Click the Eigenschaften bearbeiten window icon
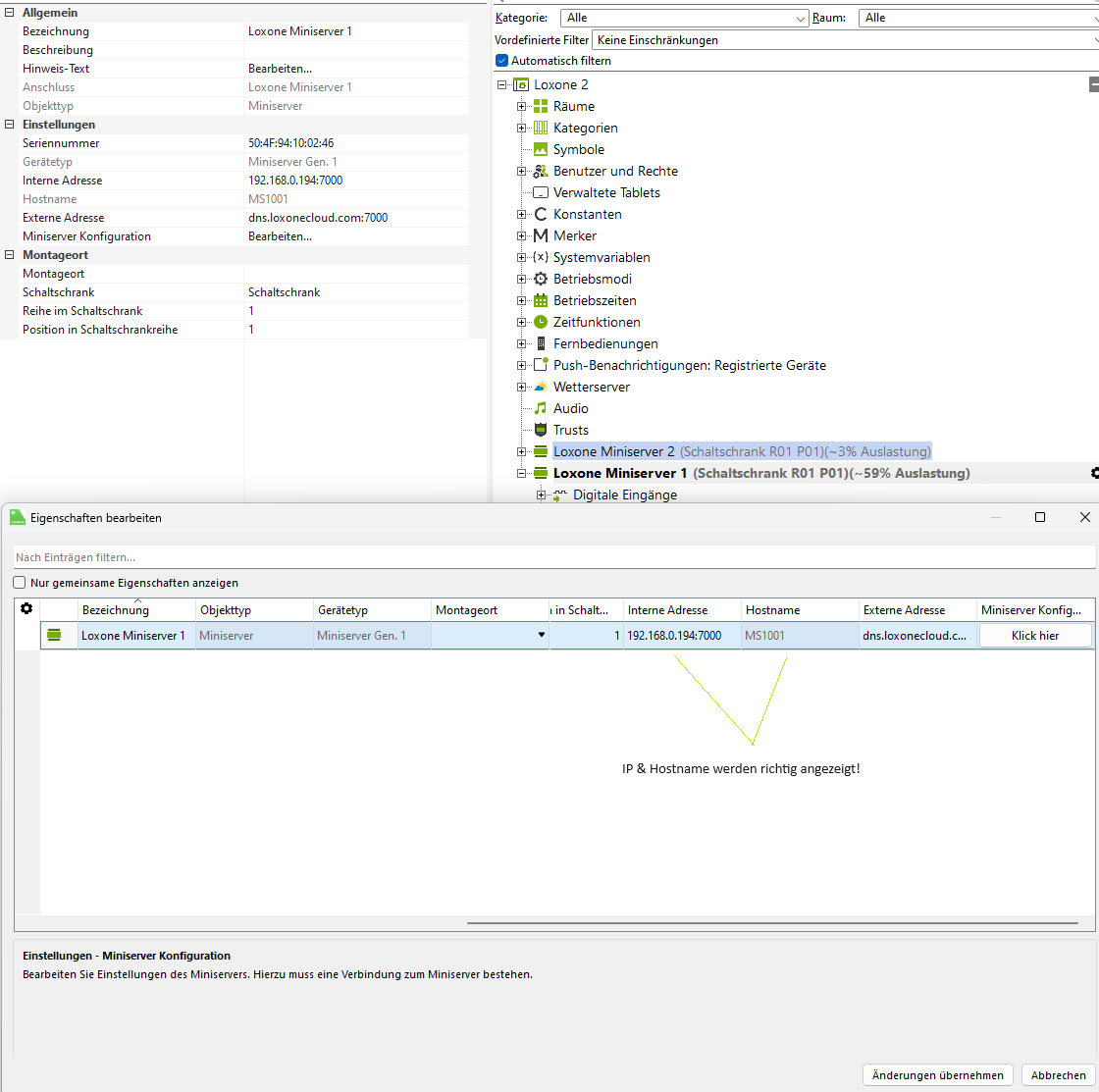This screenshot has height=1092, width=1099. pyautogui.click(x=18, y=518)
